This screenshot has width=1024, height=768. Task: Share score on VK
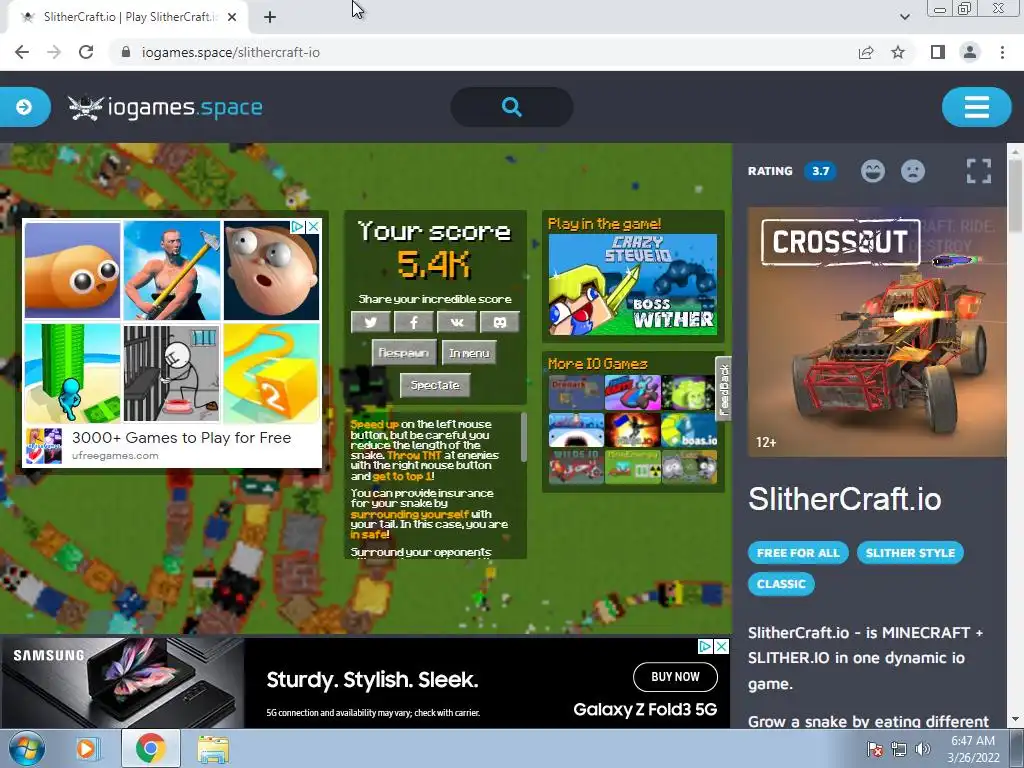pos(456,322)
